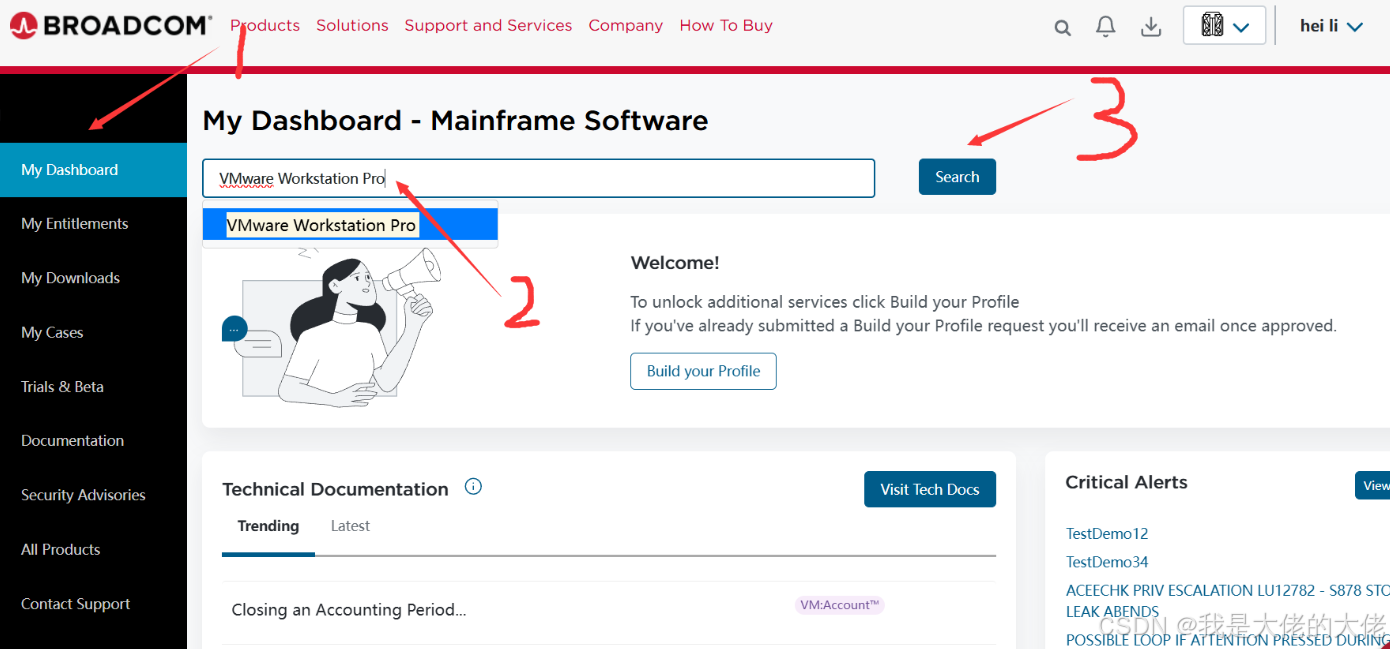
Task: Click the dashboard search input field
Action: pyautogui.click(x=538, y=178)
